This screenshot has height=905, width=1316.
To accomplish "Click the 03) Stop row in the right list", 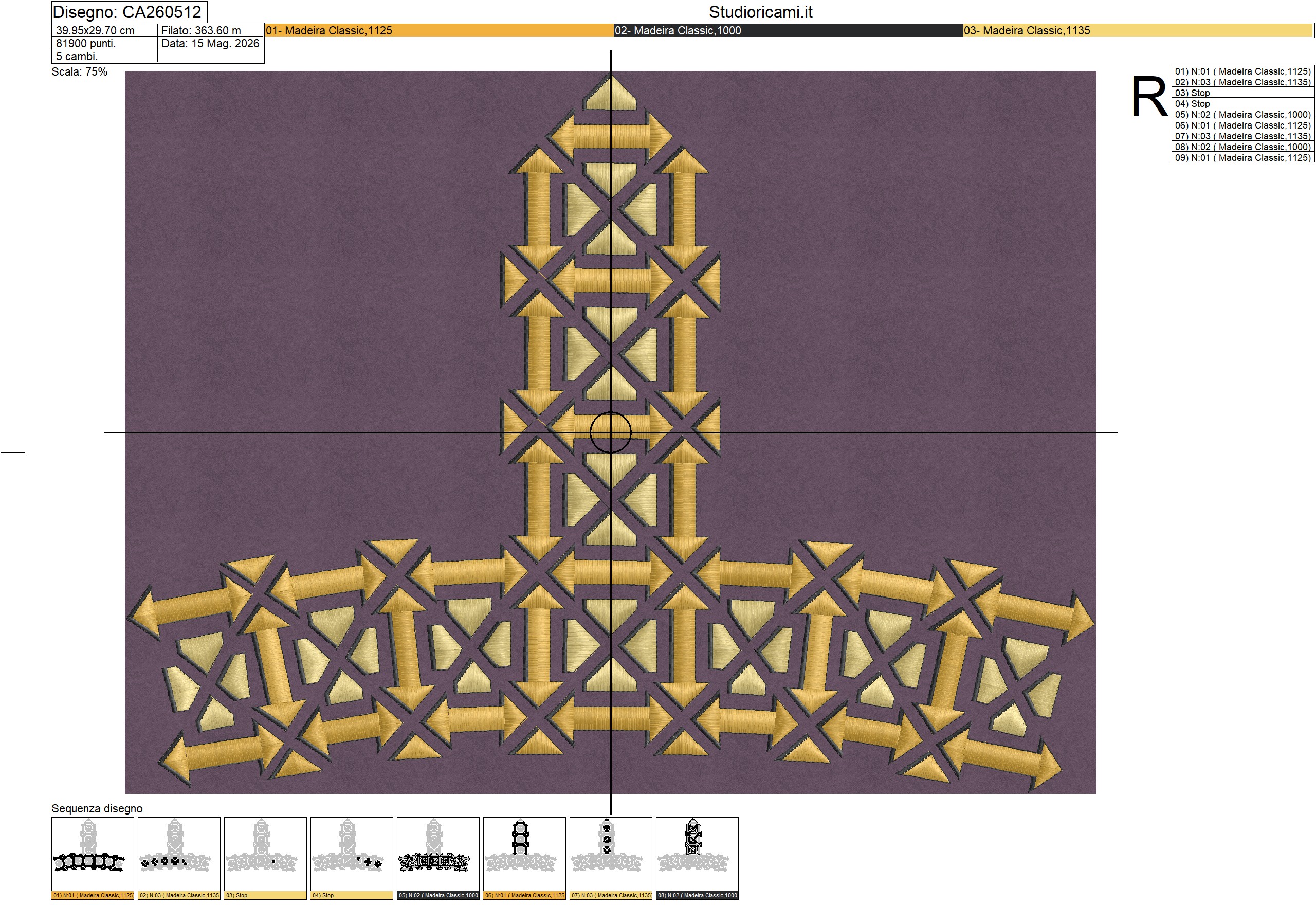I will (1243, 93).
